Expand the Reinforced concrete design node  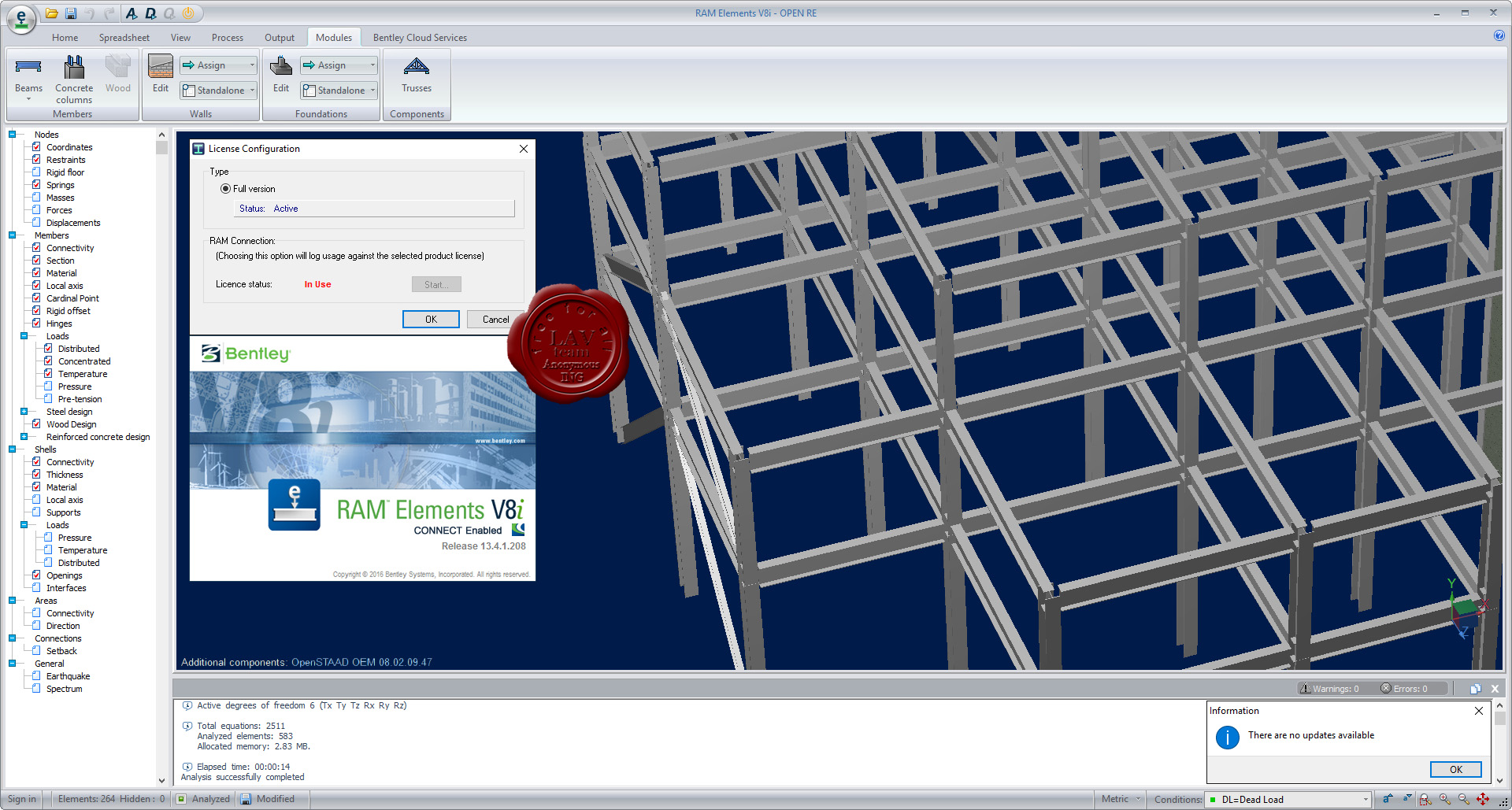24,437
